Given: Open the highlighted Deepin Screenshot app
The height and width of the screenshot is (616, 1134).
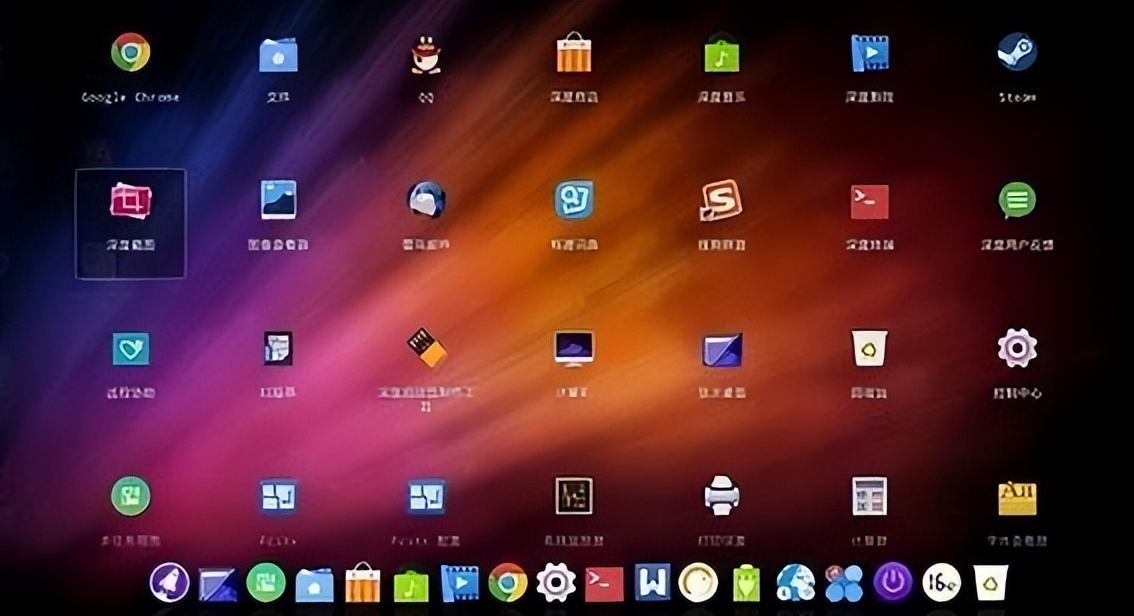Looking at the screenshot, I should click(130, 201).
